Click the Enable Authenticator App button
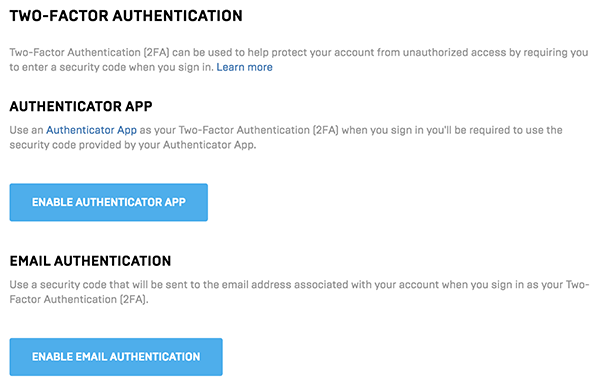This screenshot has width=600, height=386. tap(109, 202)
